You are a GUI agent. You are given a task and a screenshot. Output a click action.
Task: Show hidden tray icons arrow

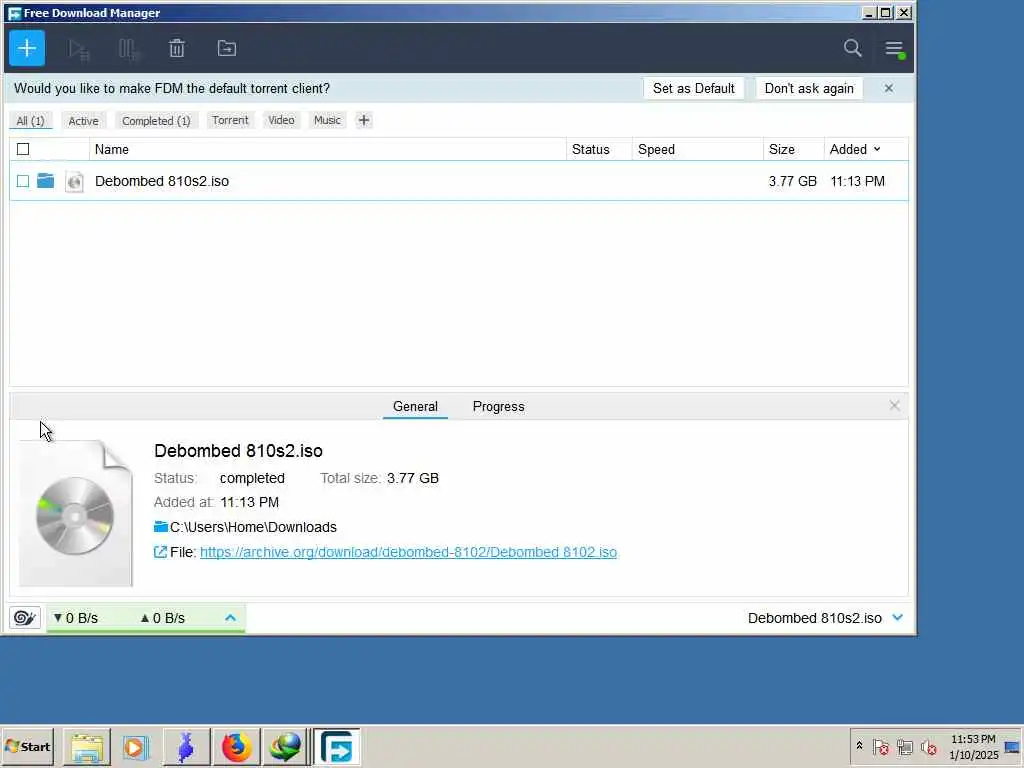859,746
